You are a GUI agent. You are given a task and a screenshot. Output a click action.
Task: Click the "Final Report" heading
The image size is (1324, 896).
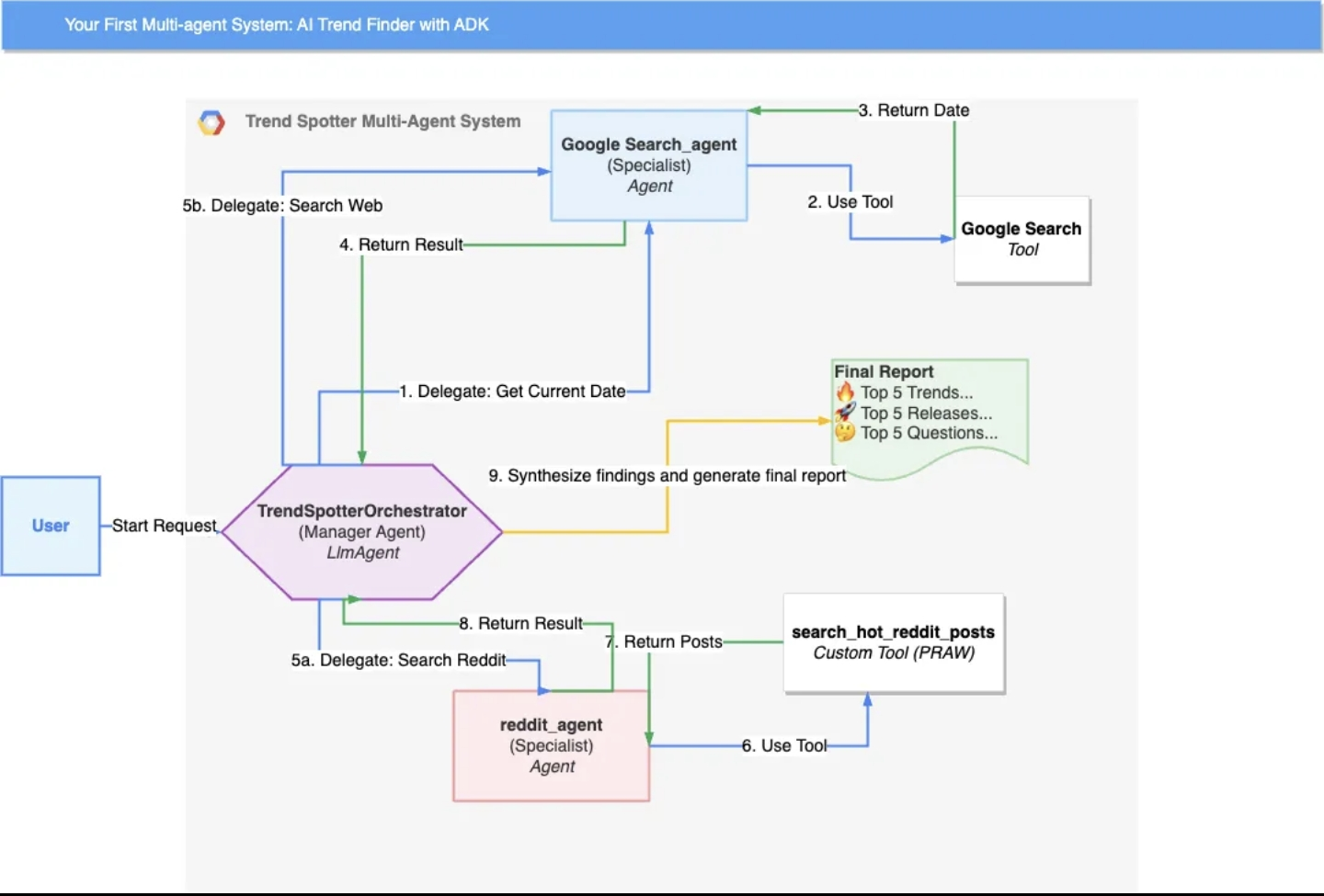click(884, 371)
